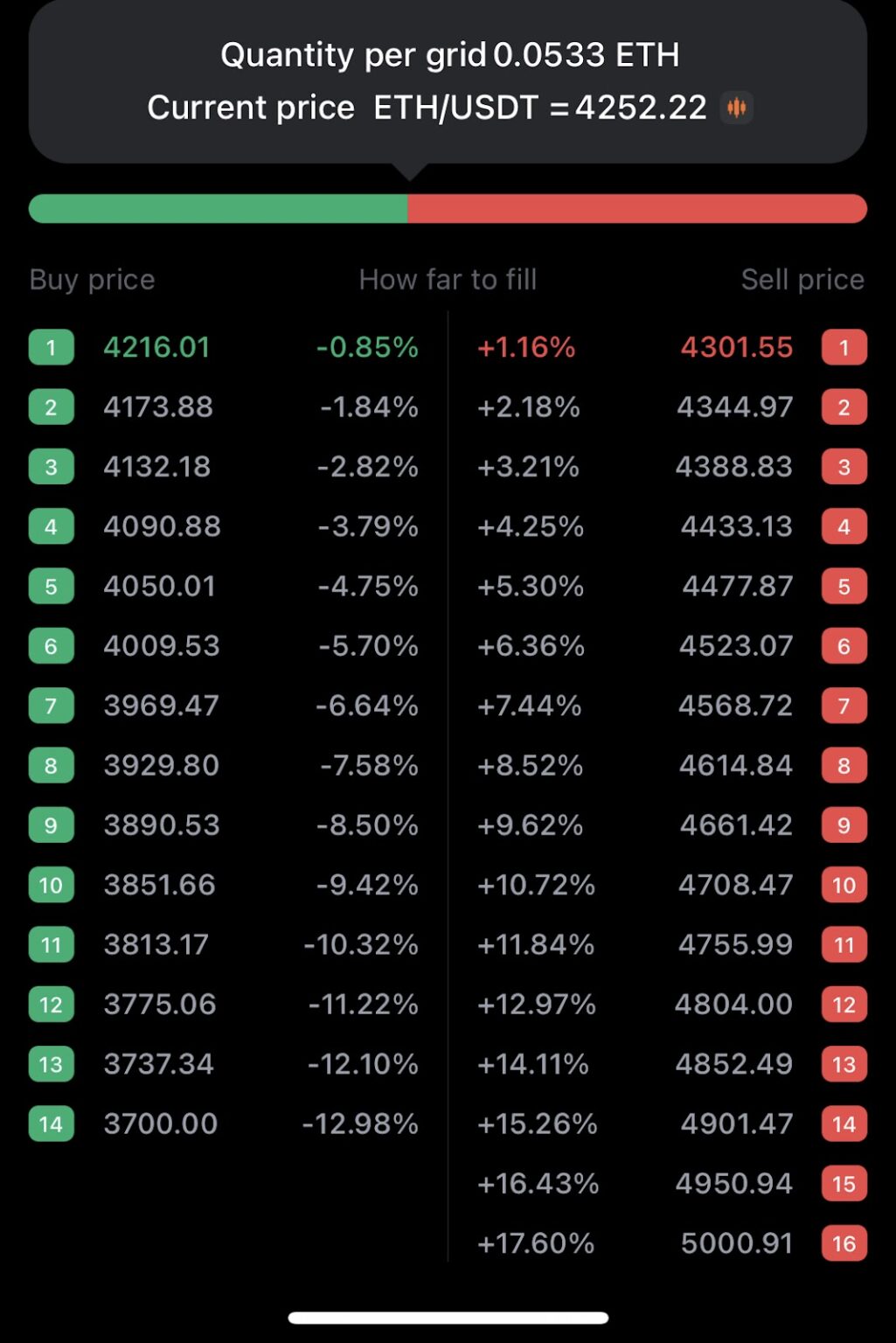Tap the green portion of the price range bar
896x1343 pixels.
219,206
